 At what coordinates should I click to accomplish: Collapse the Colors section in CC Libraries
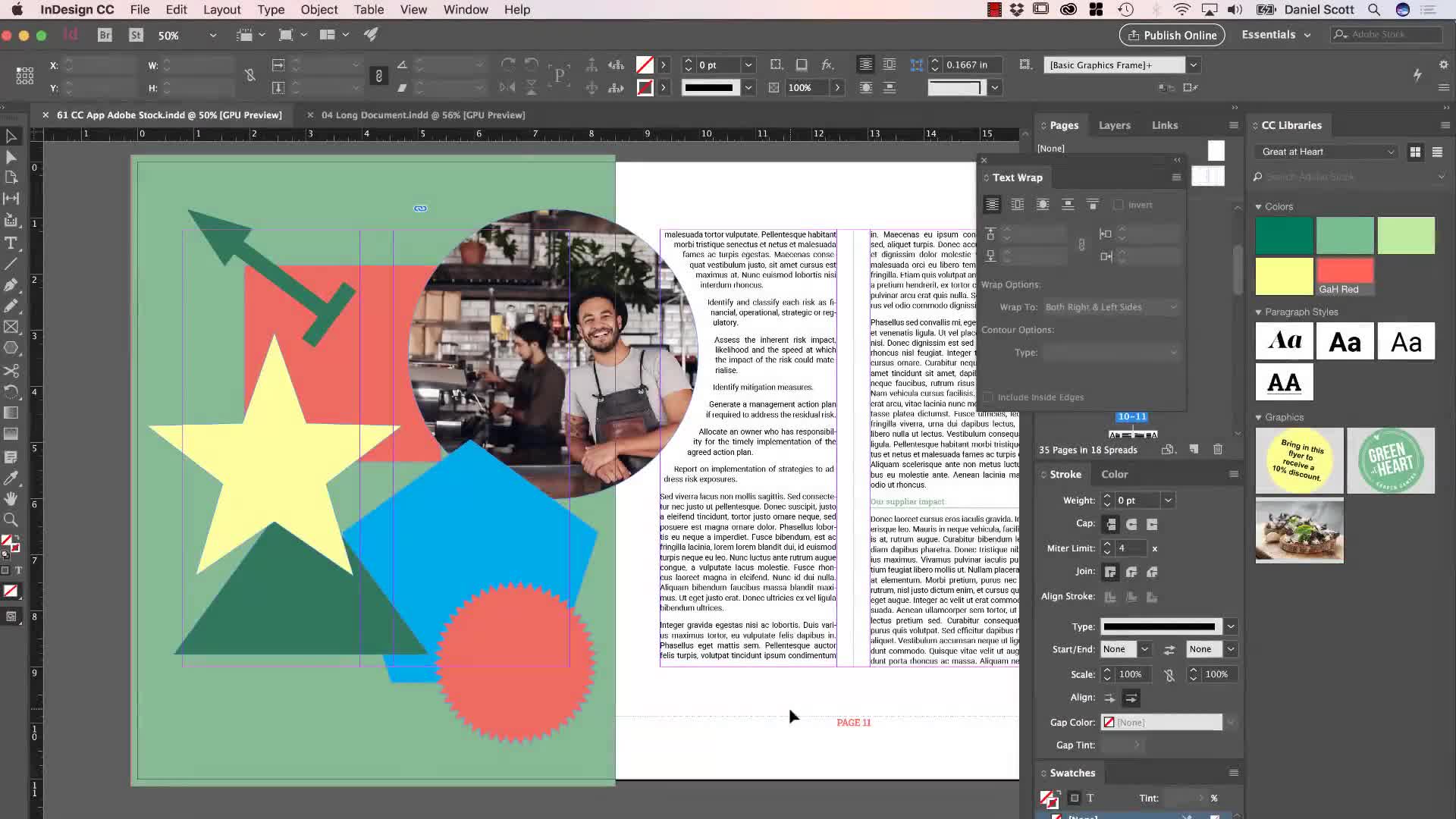(x=1258, y=207)
